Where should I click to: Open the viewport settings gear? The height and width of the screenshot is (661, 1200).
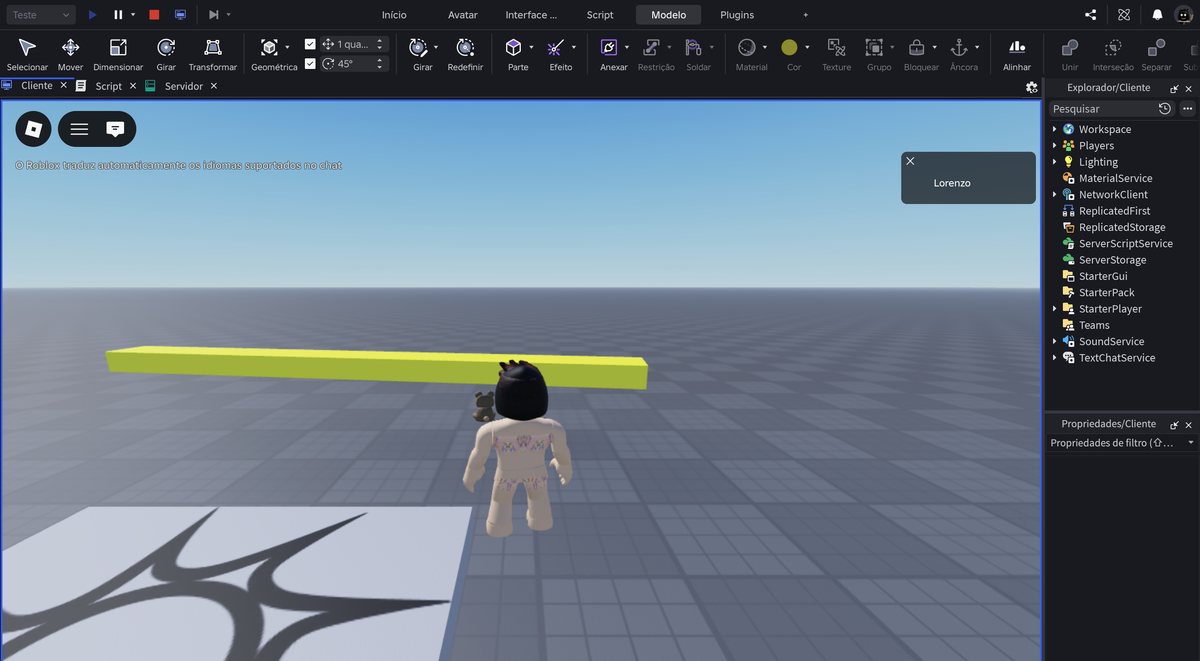[x=1031, y=87]
